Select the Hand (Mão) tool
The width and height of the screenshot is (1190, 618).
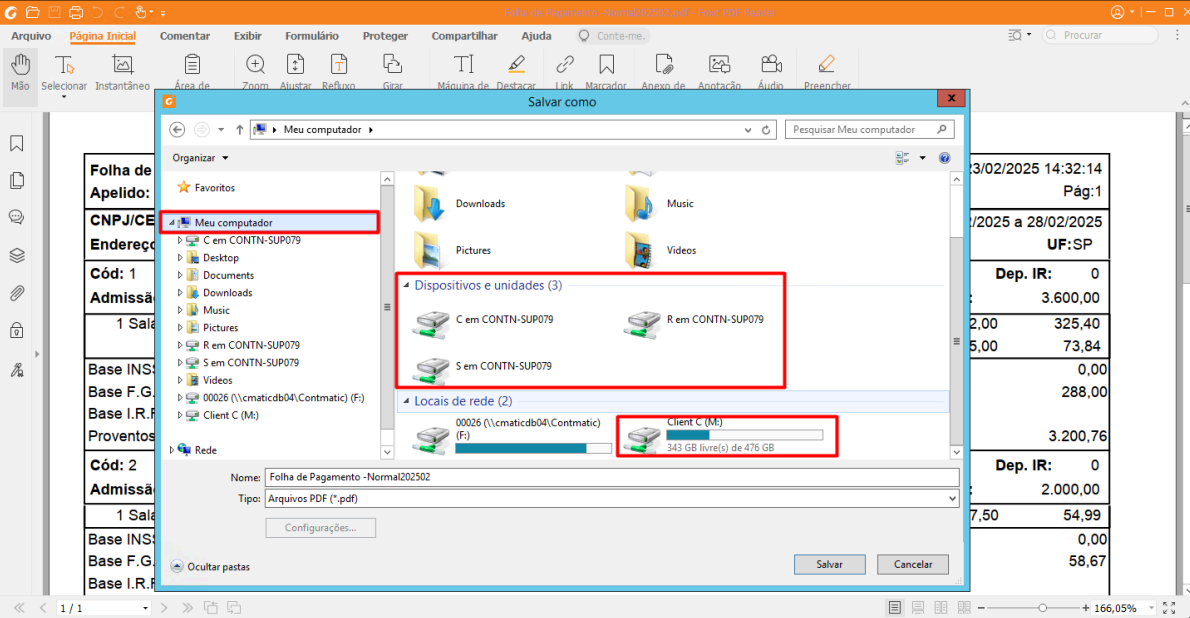[20, 72]
